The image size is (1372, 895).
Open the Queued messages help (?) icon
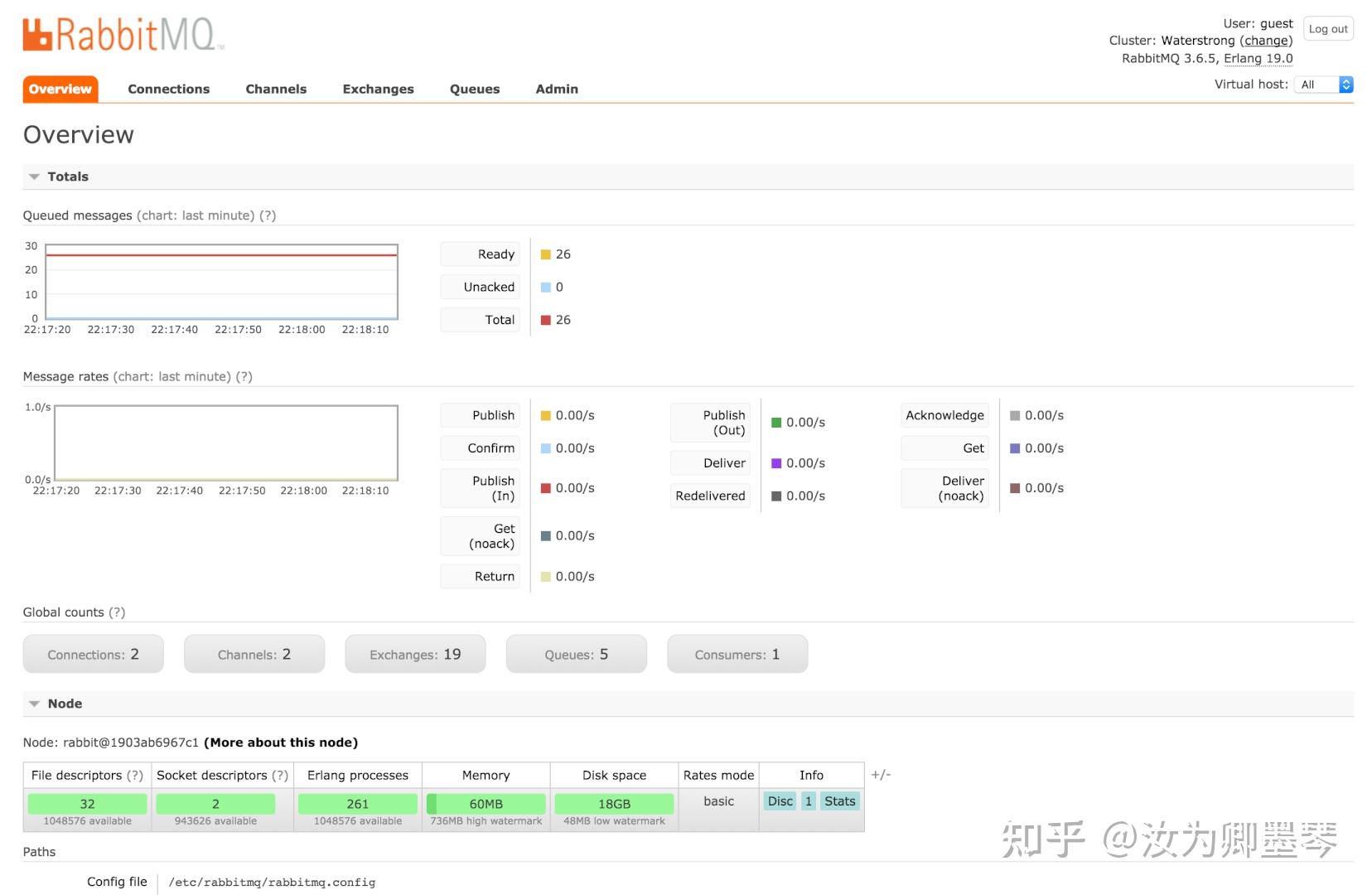(267, 215)
